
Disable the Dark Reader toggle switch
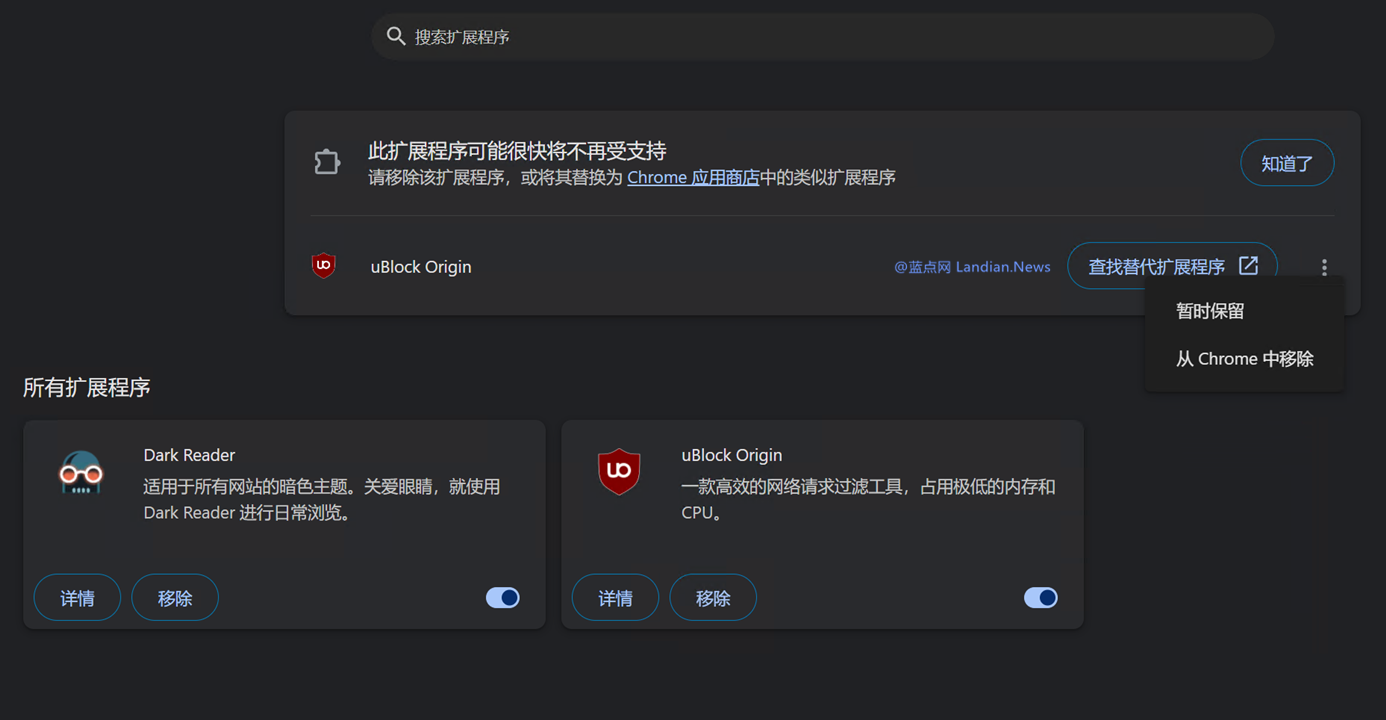(502, 598)
